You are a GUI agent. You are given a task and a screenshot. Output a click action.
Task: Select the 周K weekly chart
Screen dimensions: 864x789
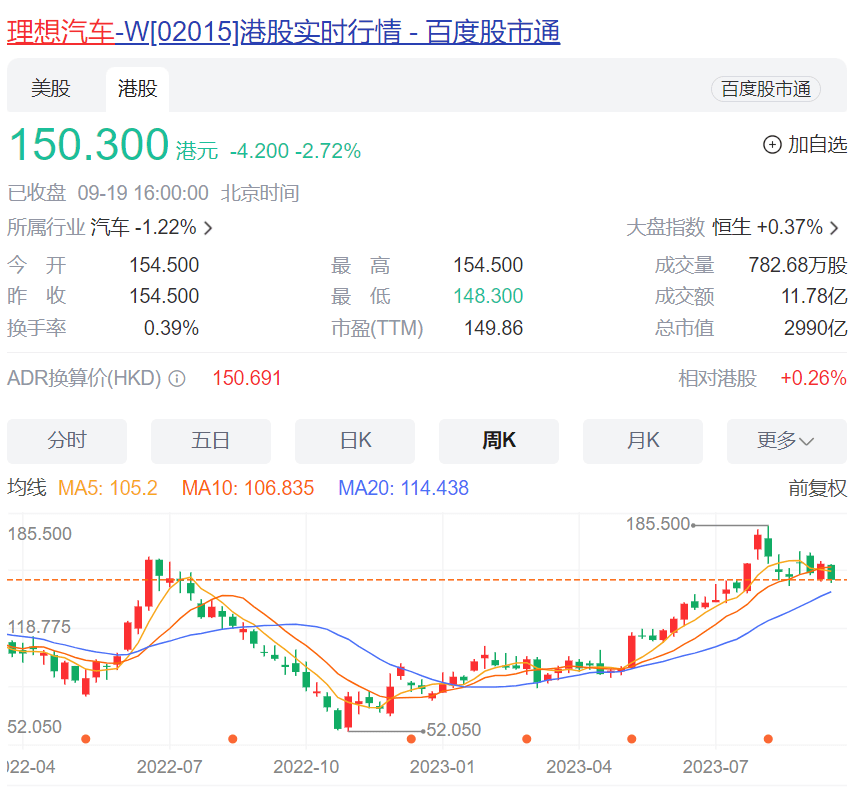pyautogui.click(x=499, y=441)
